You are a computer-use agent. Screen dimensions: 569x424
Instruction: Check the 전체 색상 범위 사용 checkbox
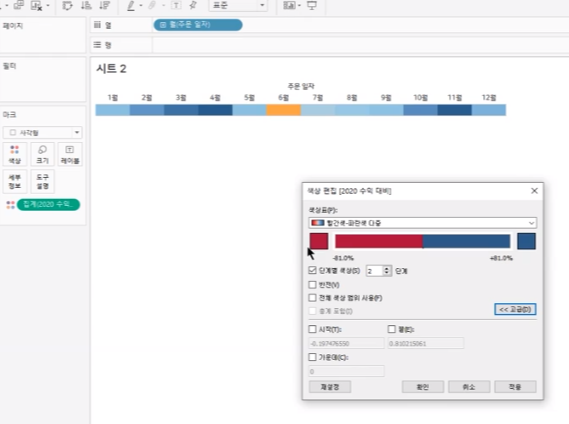pyautogui.click(x=312, y=298)
